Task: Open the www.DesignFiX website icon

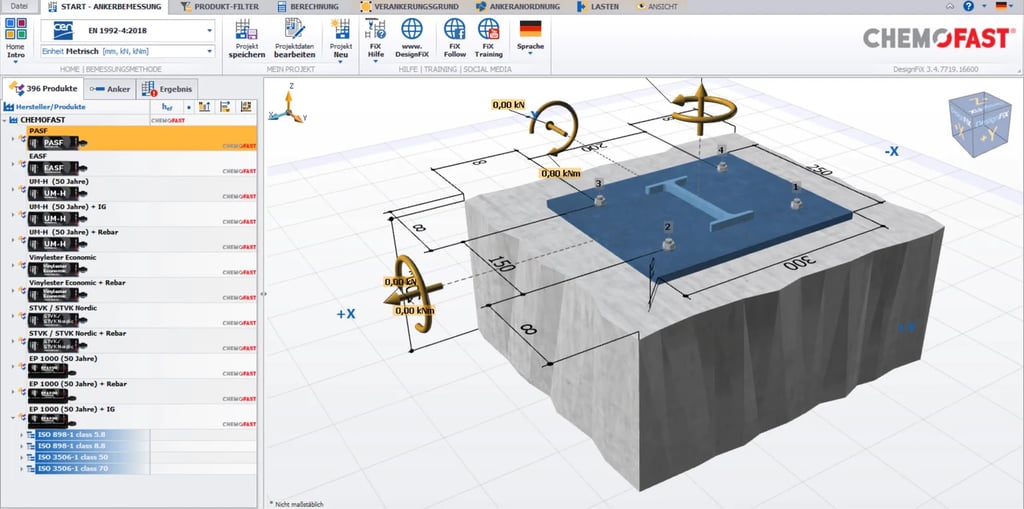Action: 412,30
